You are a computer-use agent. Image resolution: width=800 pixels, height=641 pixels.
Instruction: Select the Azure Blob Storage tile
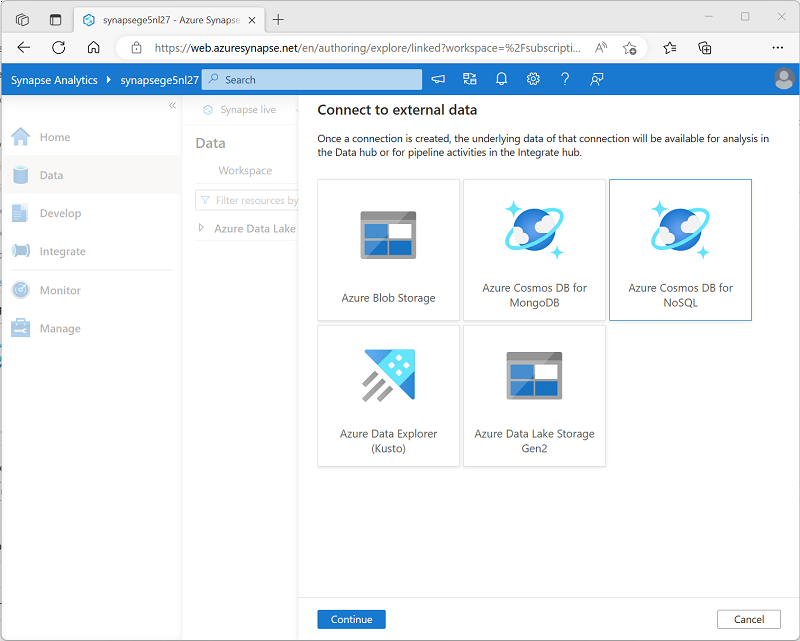[x=388, y=250]
